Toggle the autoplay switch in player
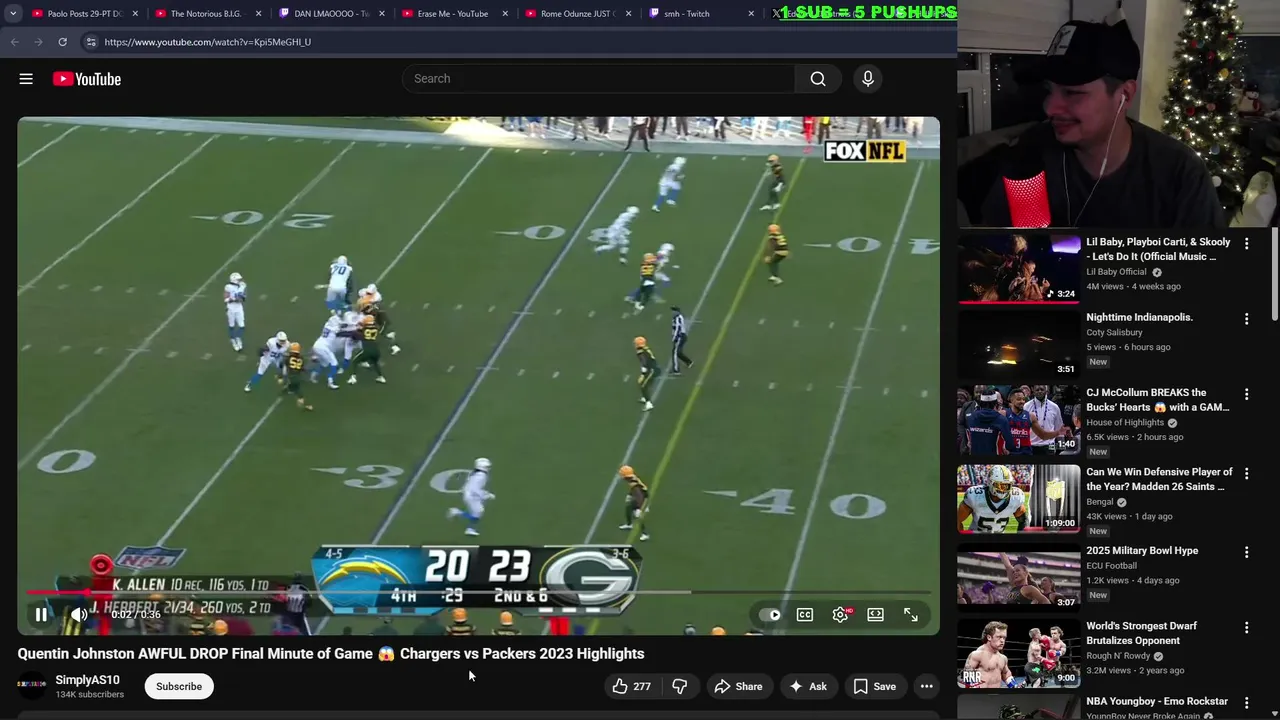The image size is (1280, 720). tap(770, 615)
